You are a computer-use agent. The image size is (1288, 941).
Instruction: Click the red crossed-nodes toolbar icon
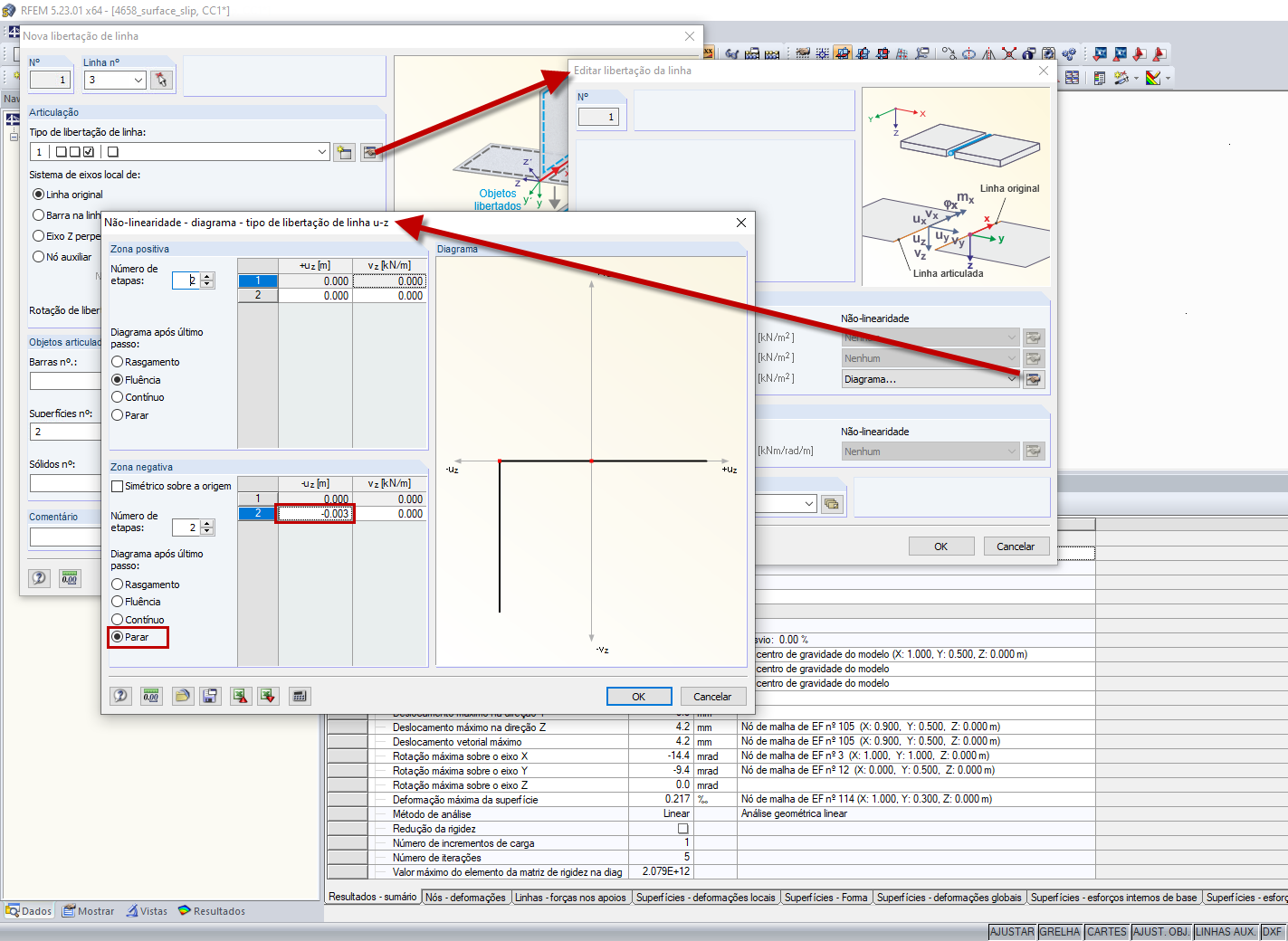click(x=1008, y=54)
